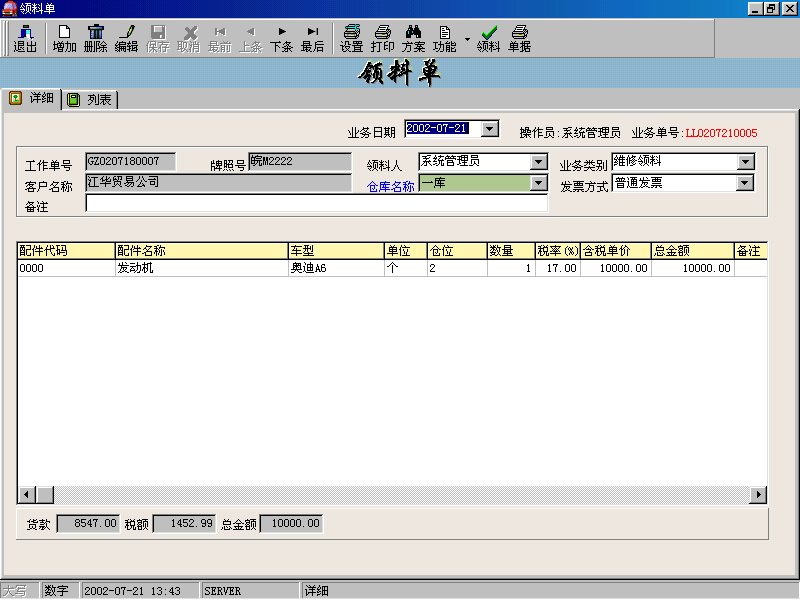Click the 牌照号 field 皖M2222
The height and width of the screenshot is (600, 800).
click(300, 162)
